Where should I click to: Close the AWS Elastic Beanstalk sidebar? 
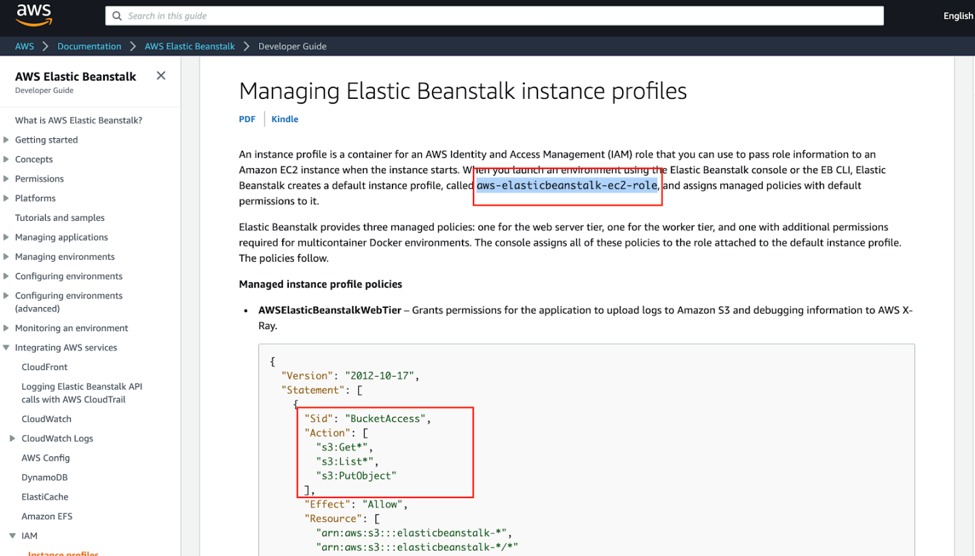[x=161, y=75]
